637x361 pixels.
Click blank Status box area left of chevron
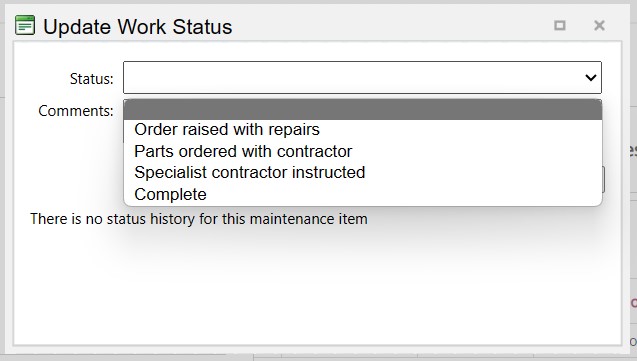(353, 78)
